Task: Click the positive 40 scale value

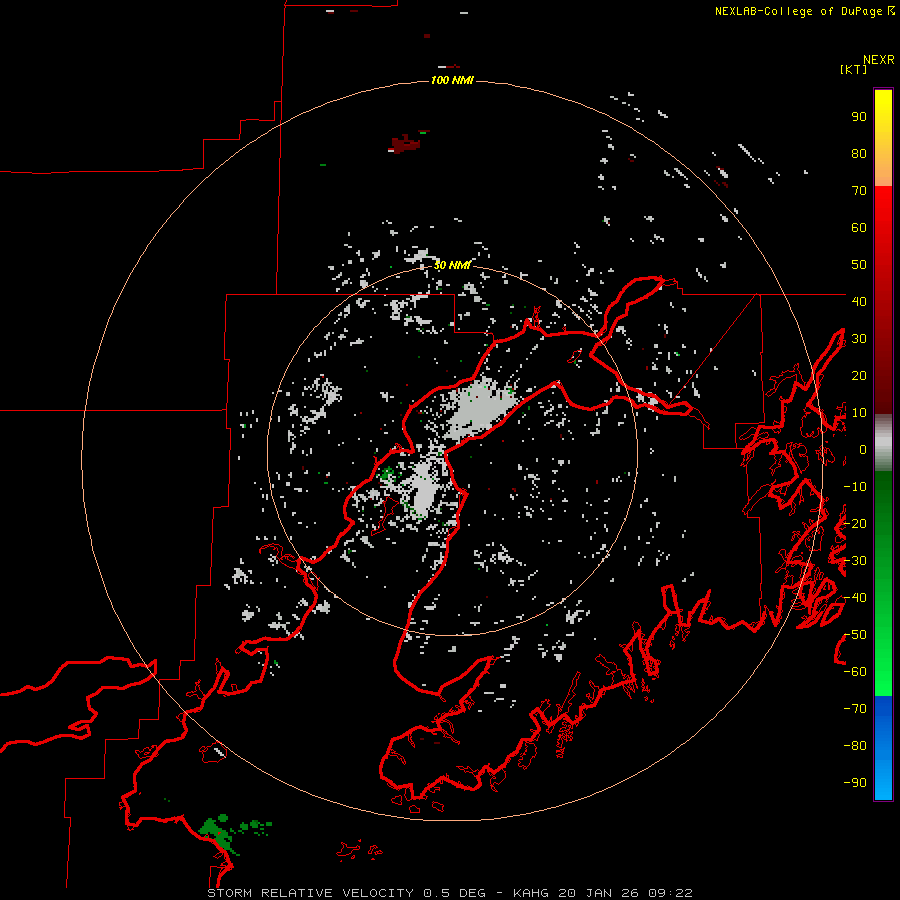Action: (x=859, y=301)
